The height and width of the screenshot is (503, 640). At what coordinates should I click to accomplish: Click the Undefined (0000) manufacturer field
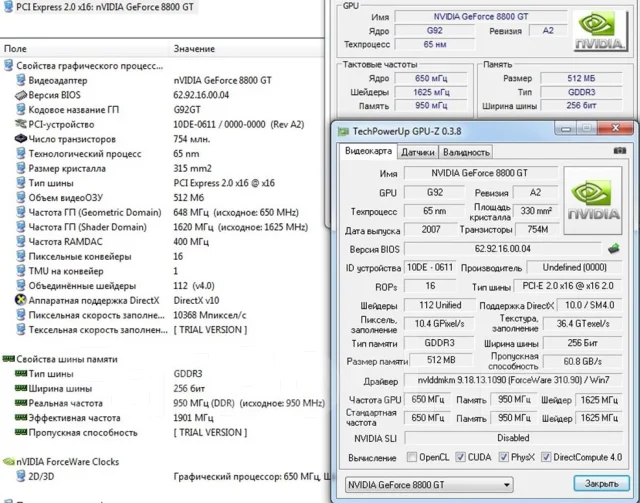[574, 267]
